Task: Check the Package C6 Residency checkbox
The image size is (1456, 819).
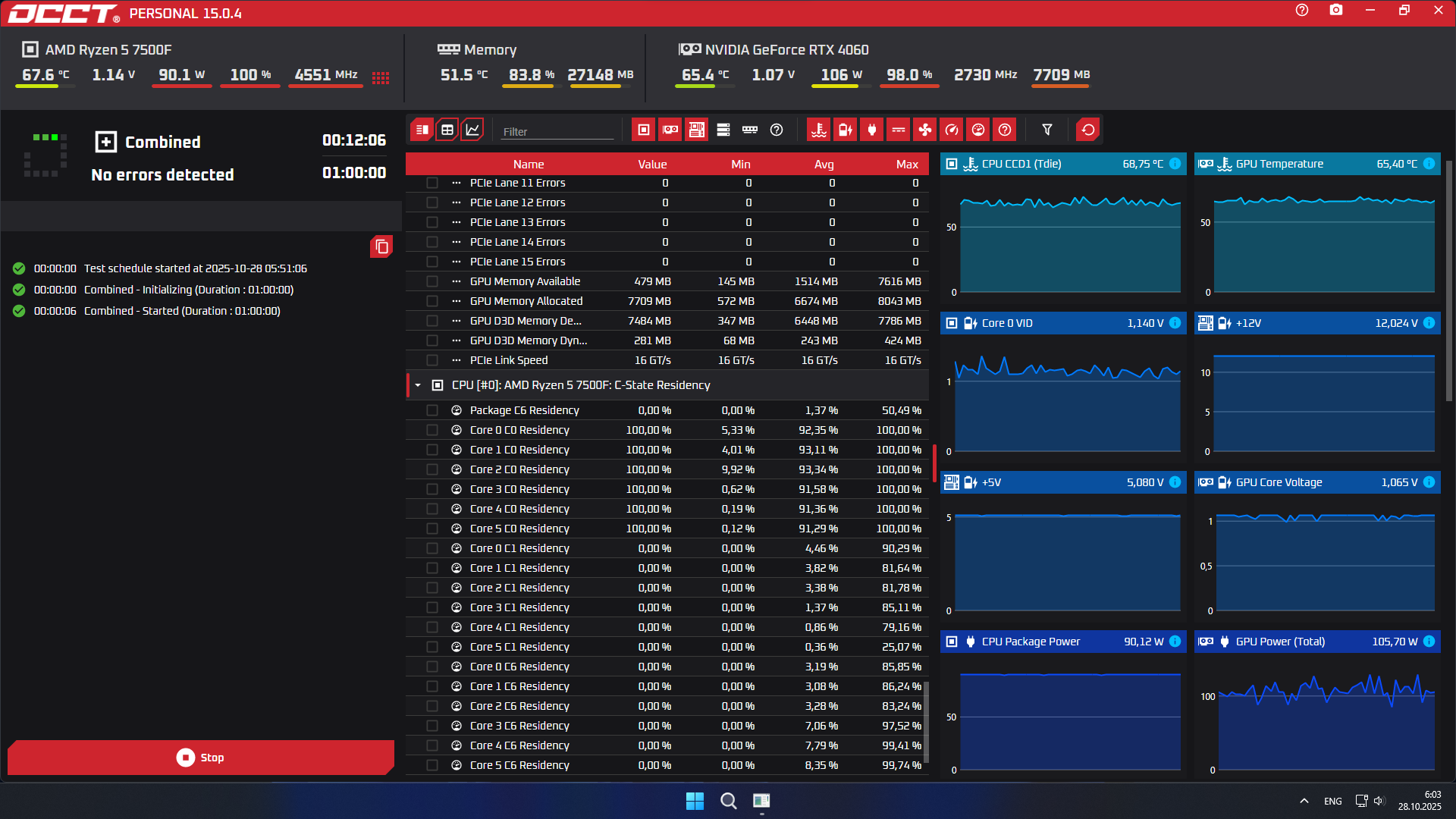Action: pyautogui.click(x=432, y=410)
